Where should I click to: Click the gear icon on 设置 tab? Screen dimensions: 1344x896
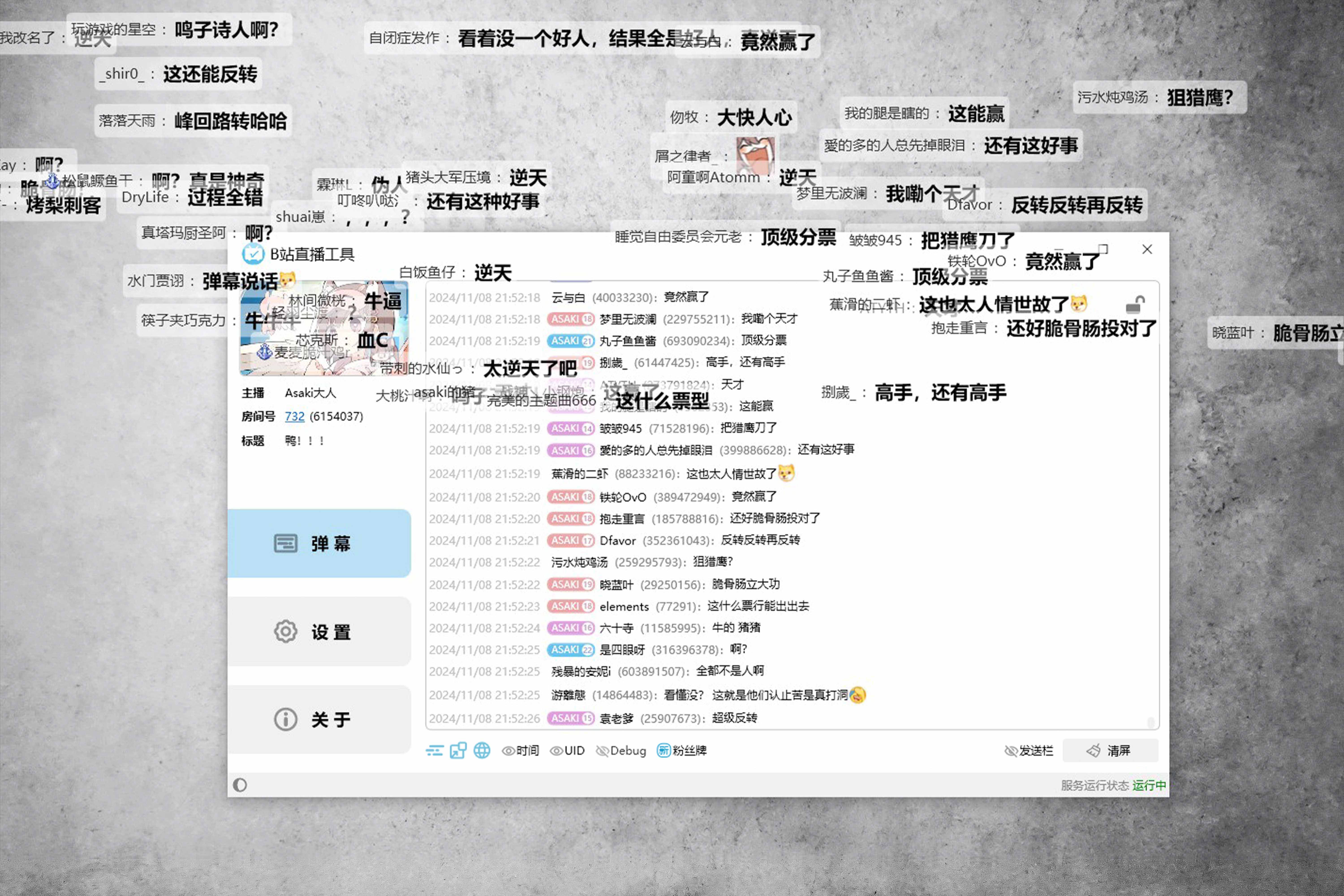[286, 631]
